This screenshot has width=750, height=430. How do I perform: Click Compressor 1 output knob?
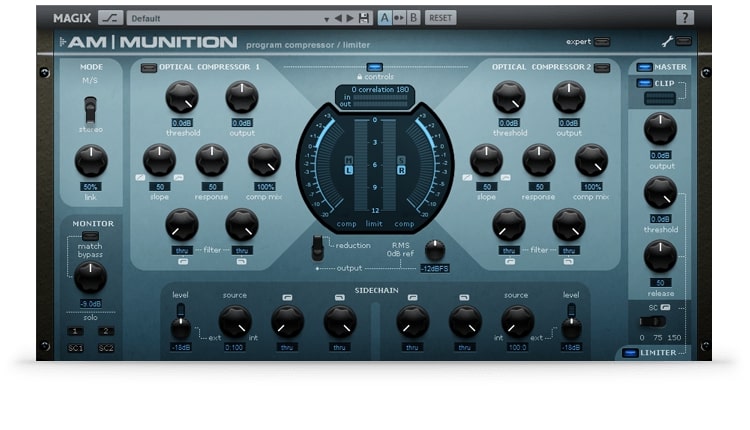pos(242,97)
